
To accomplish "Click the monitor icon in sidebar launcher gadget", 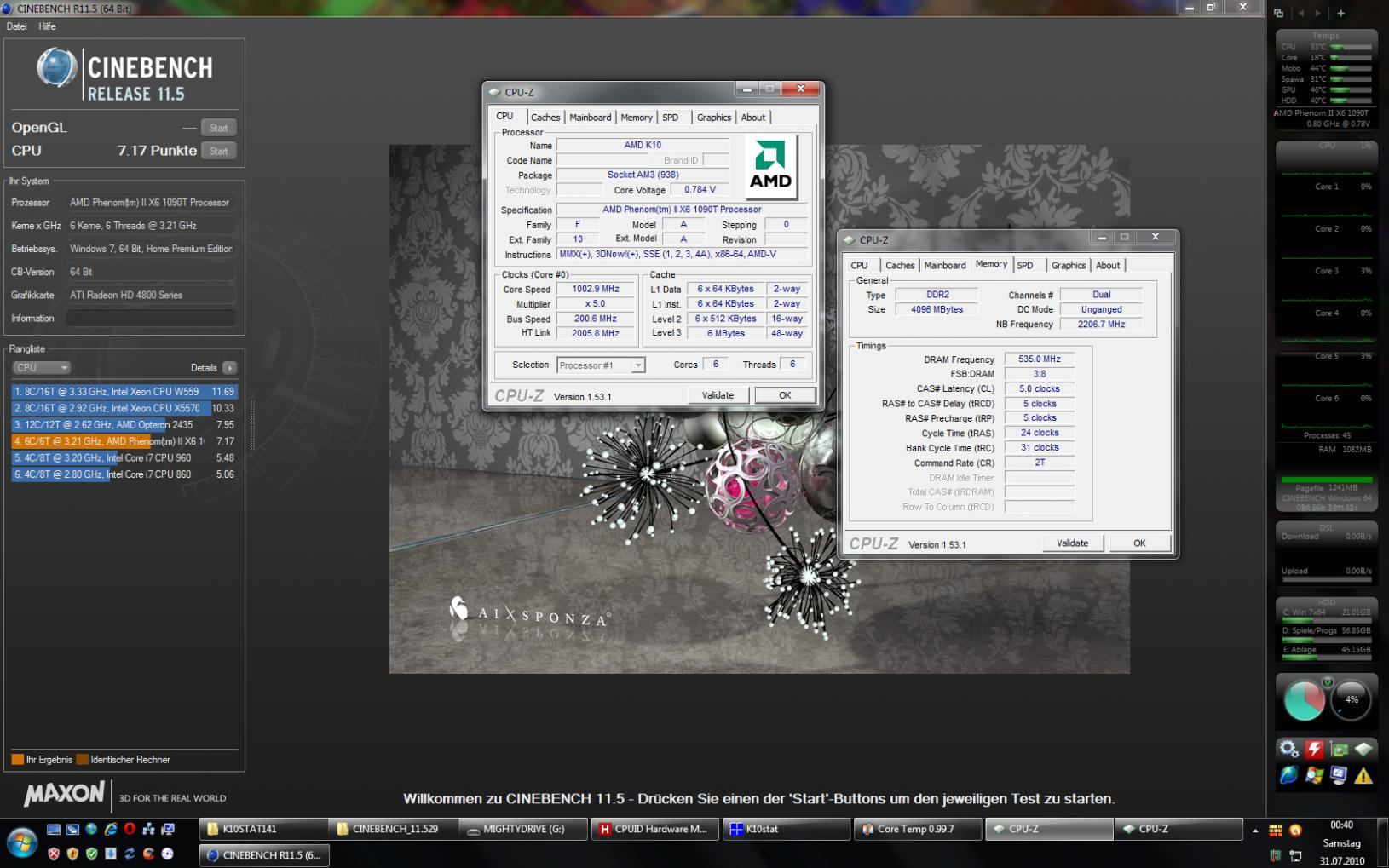I will [x=1339, y=775].
